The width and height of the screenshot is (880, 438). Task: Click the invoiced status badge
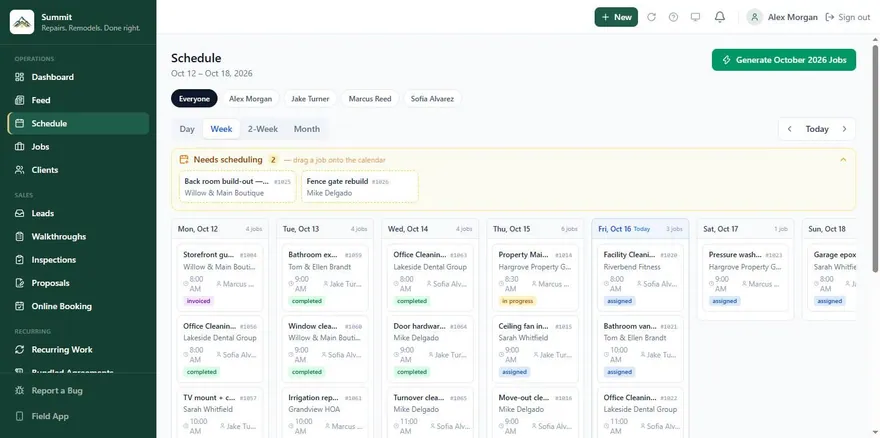point(199,301)
